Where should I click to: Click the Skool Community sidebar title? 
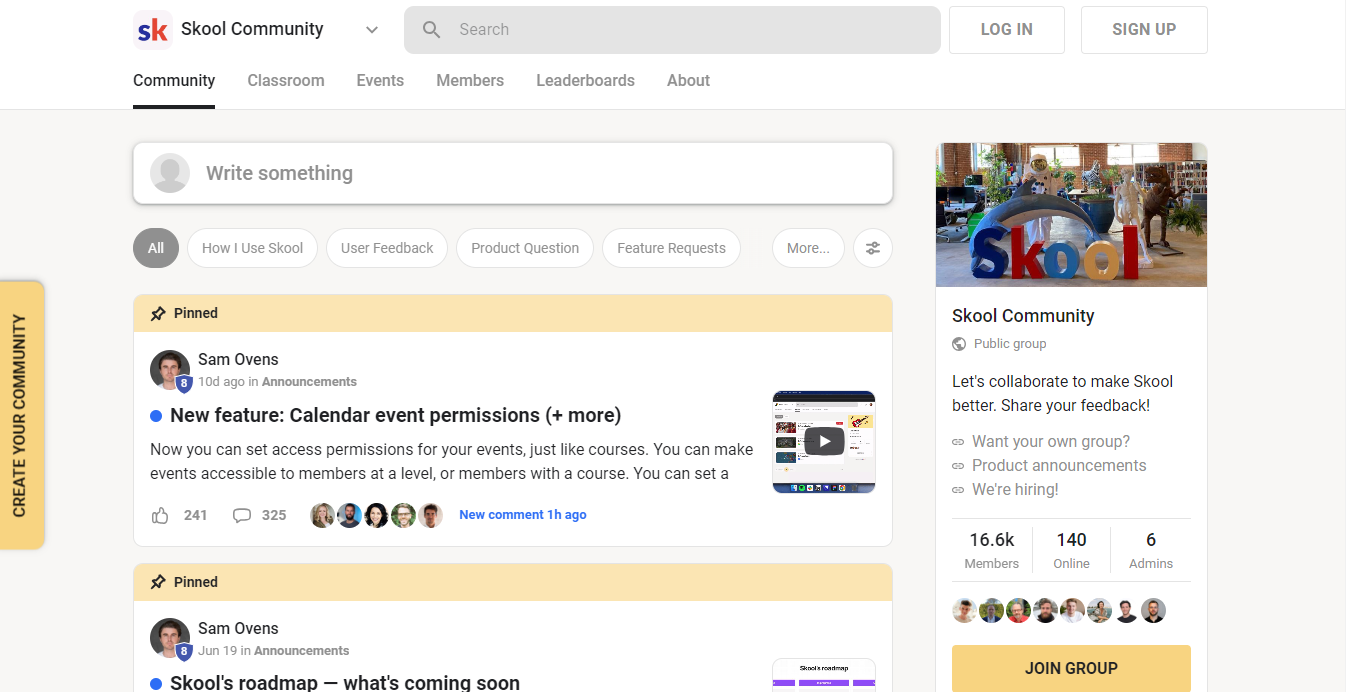tap(1023, 316)
